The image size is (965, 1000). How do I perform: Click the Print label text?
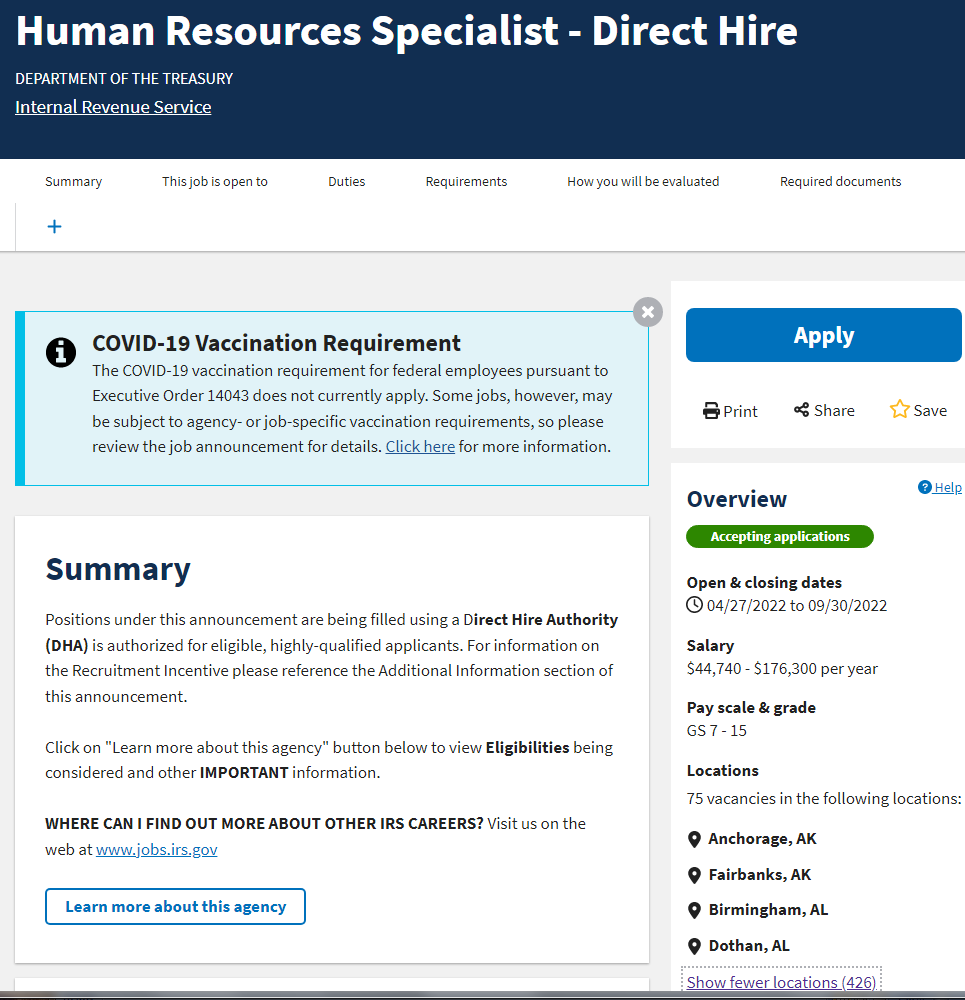(x=740, y=411)
